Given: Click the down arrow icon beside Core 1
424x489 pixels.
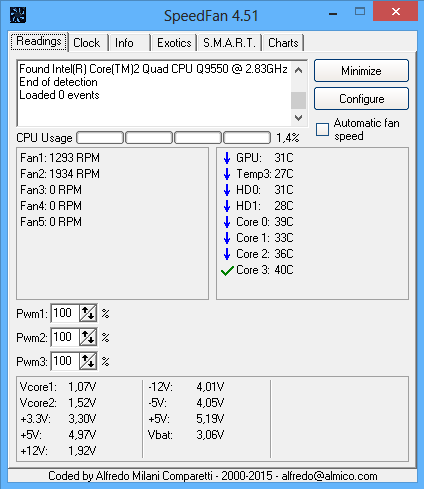Looking at the screenshot, I should [227, 238].
